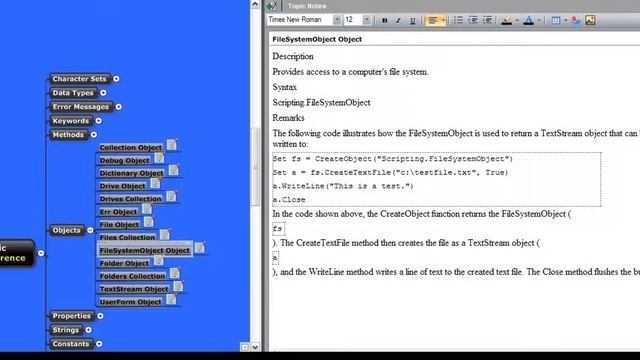Select the Error Messages topic
This screenshot has width=640, height=360.
coord(81,107)
